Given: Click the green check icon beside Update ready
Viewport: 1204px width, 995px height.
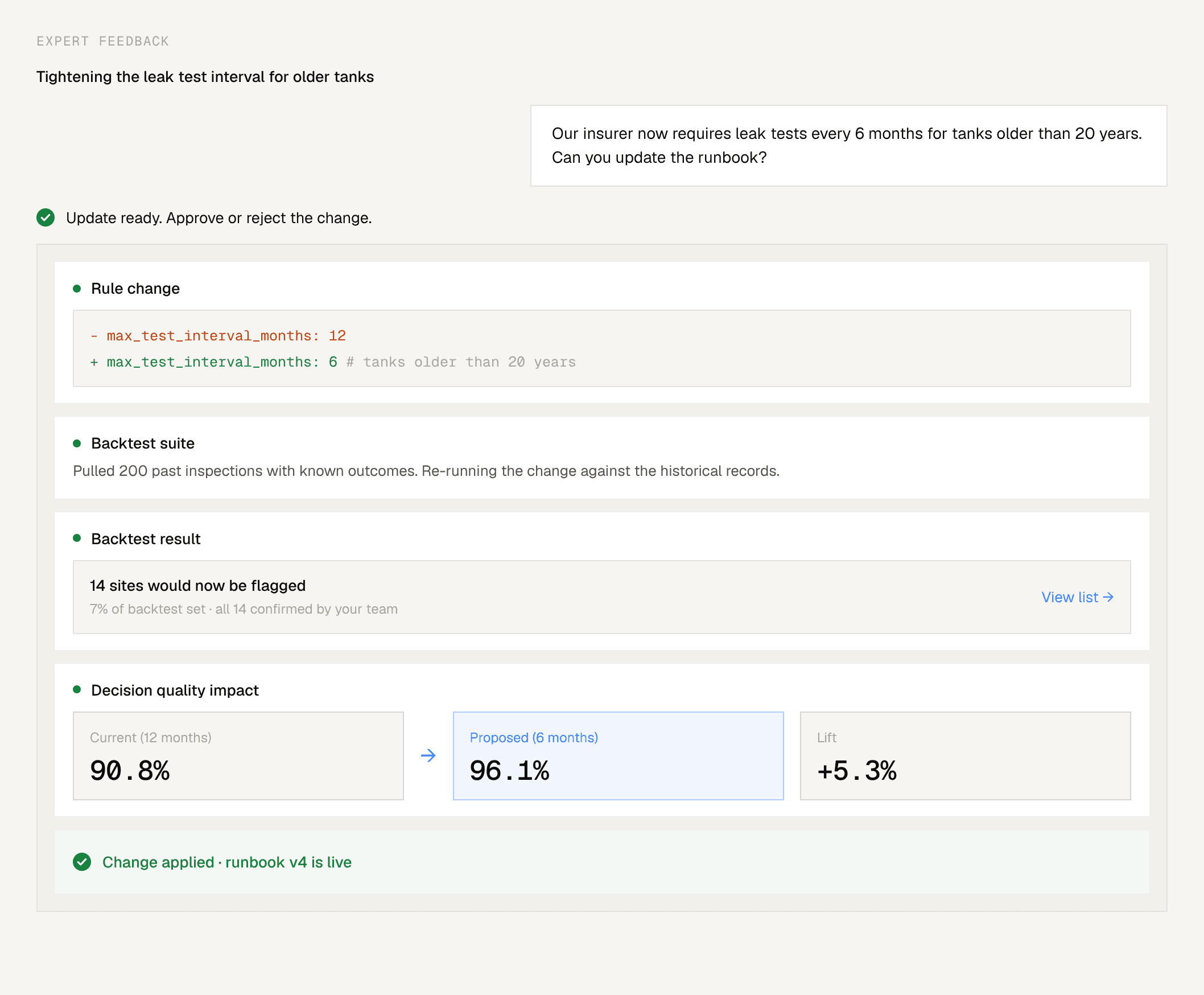Looking at the screenshot, I should (46, 218).
